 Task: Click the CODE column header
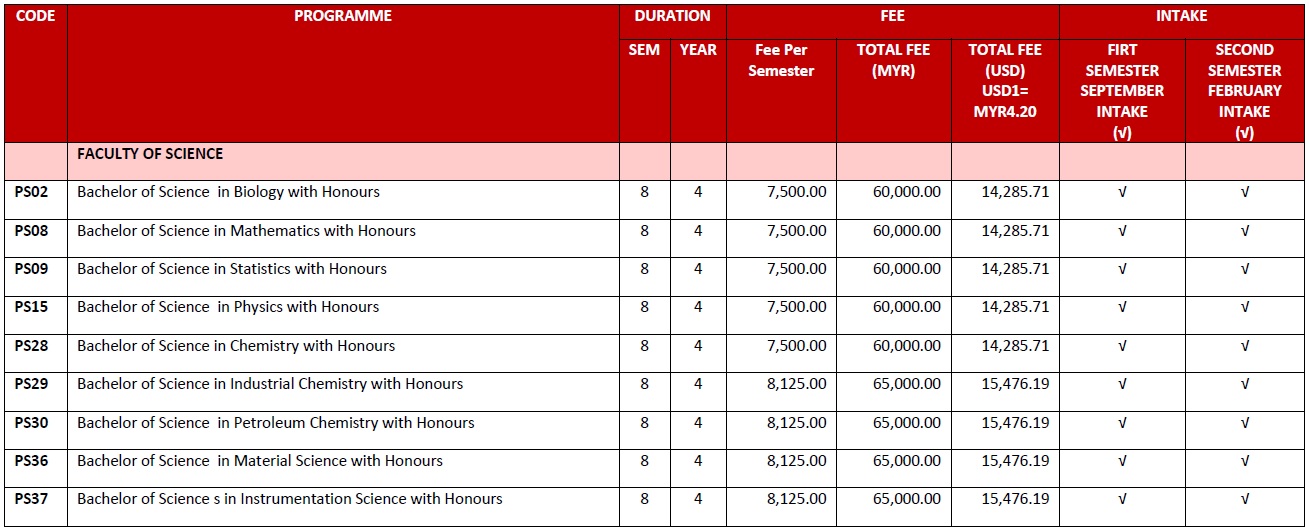[x=35, y=16]
